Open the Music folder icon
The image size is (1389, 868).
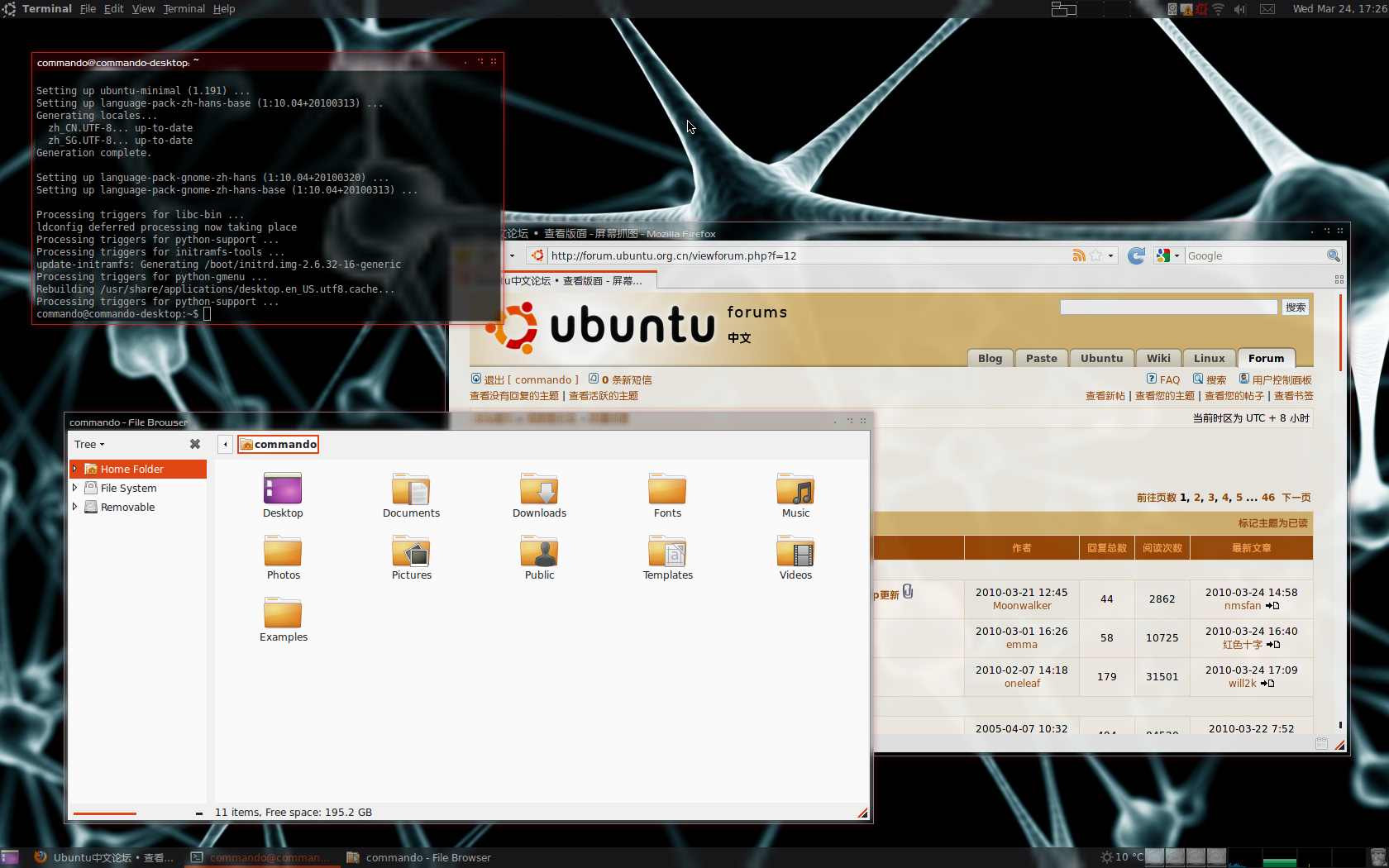click(x=795, y=489)
